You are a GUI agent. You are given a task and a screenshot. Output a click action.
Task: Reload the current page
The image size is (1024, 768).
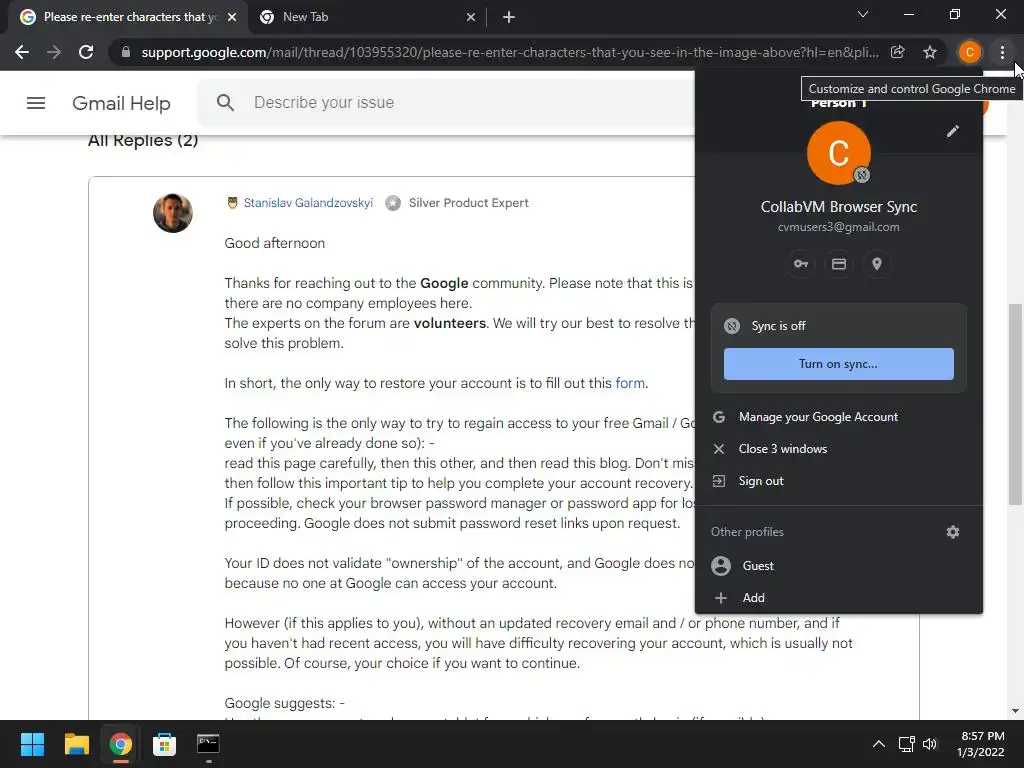click(86, 52)
